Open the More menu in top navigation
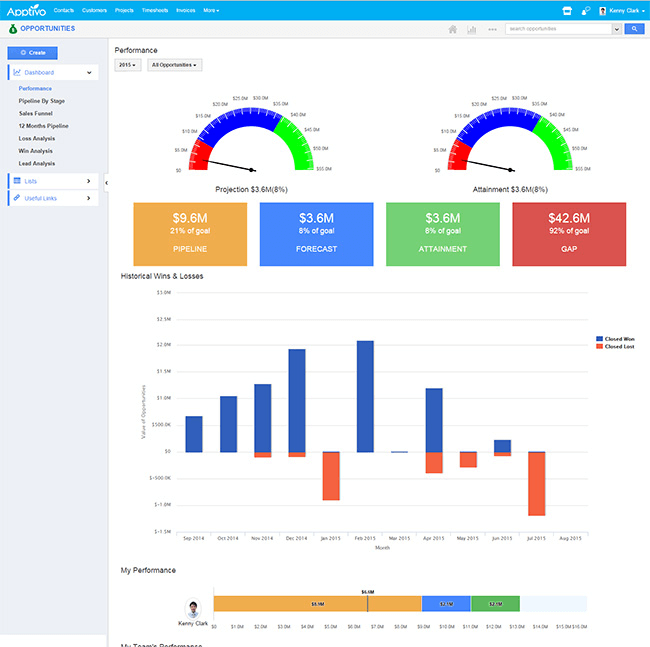 tap(211, 10)
